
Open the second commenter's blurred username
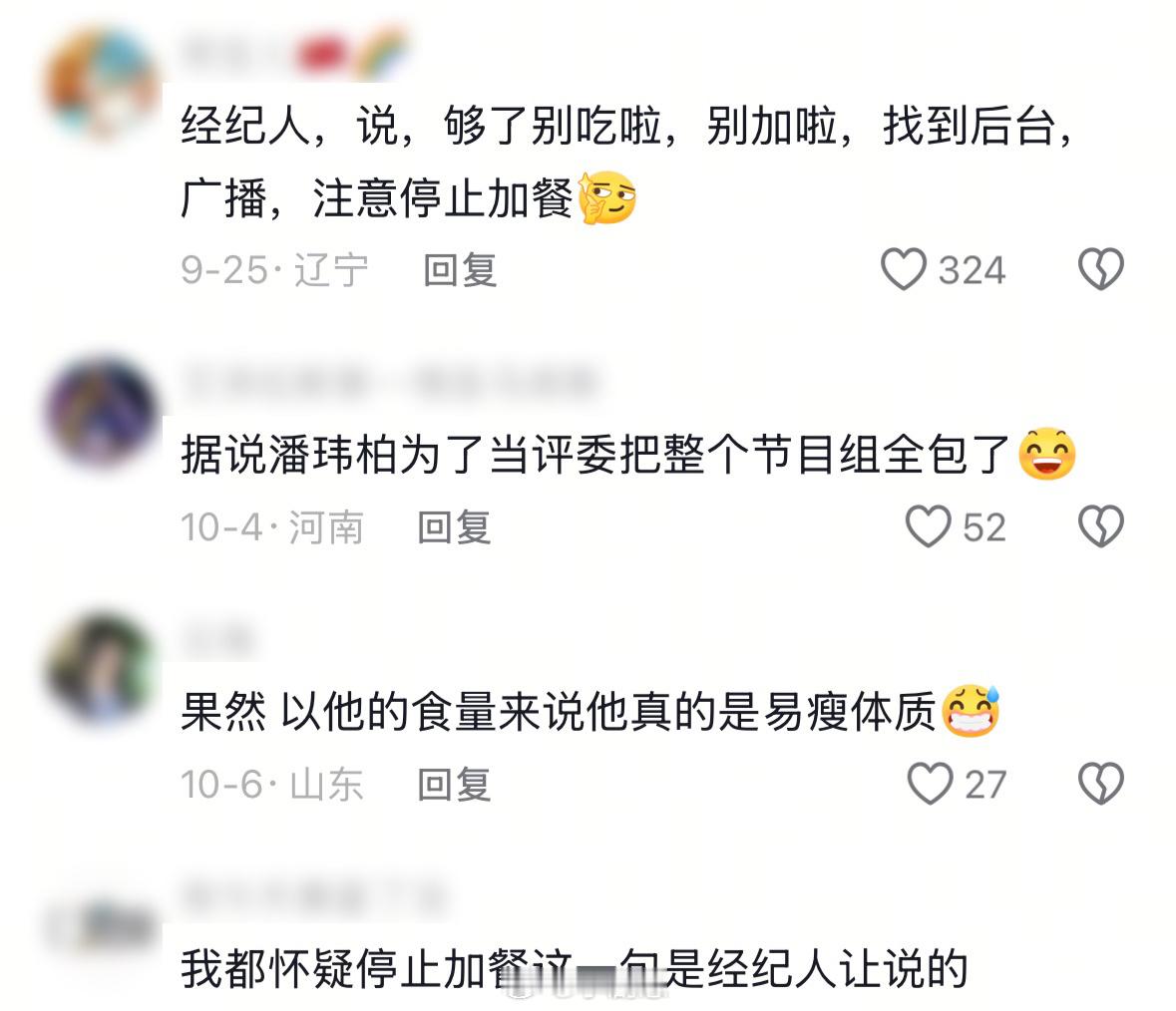coord(390,382)
